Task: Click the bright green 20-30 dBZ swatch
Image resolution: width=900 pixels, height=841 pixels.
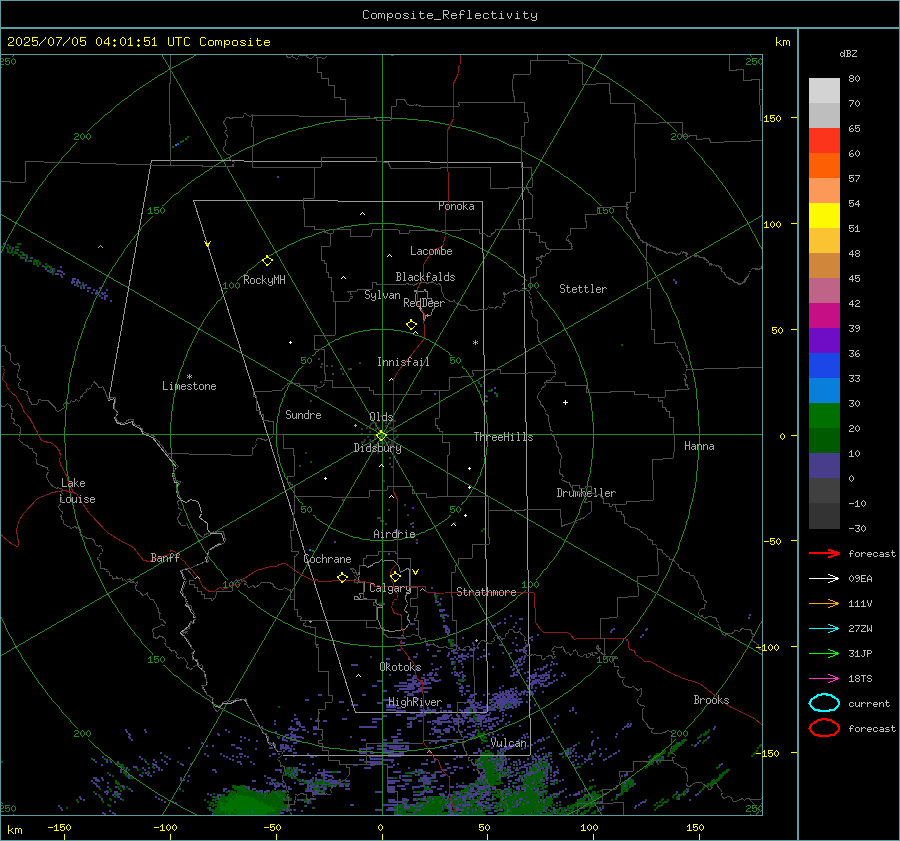Action: [x=824, y=415]
